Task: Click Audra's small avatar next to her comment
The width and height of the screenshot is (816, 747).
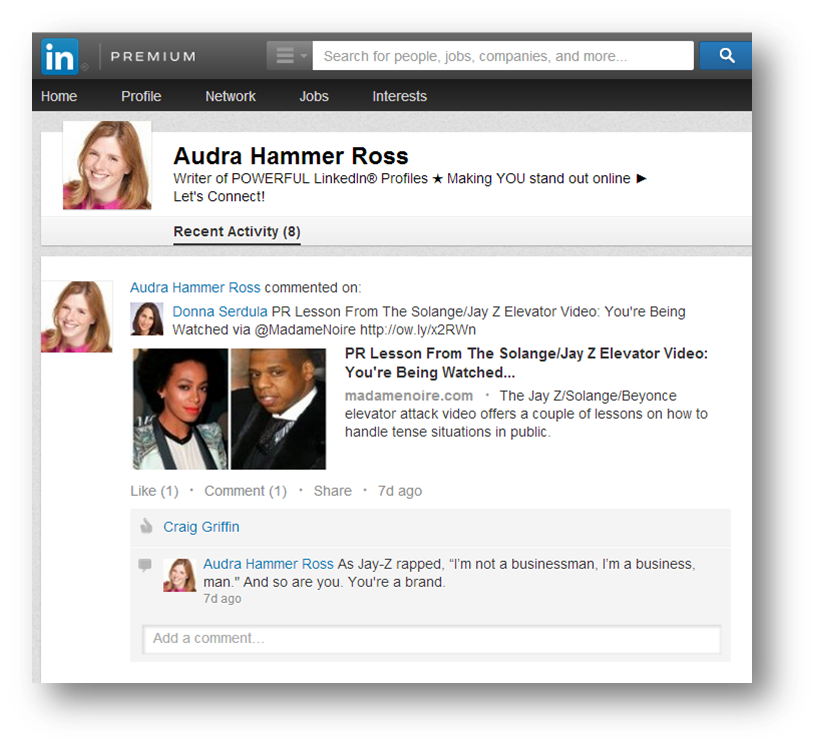Action: click(179, 575)
